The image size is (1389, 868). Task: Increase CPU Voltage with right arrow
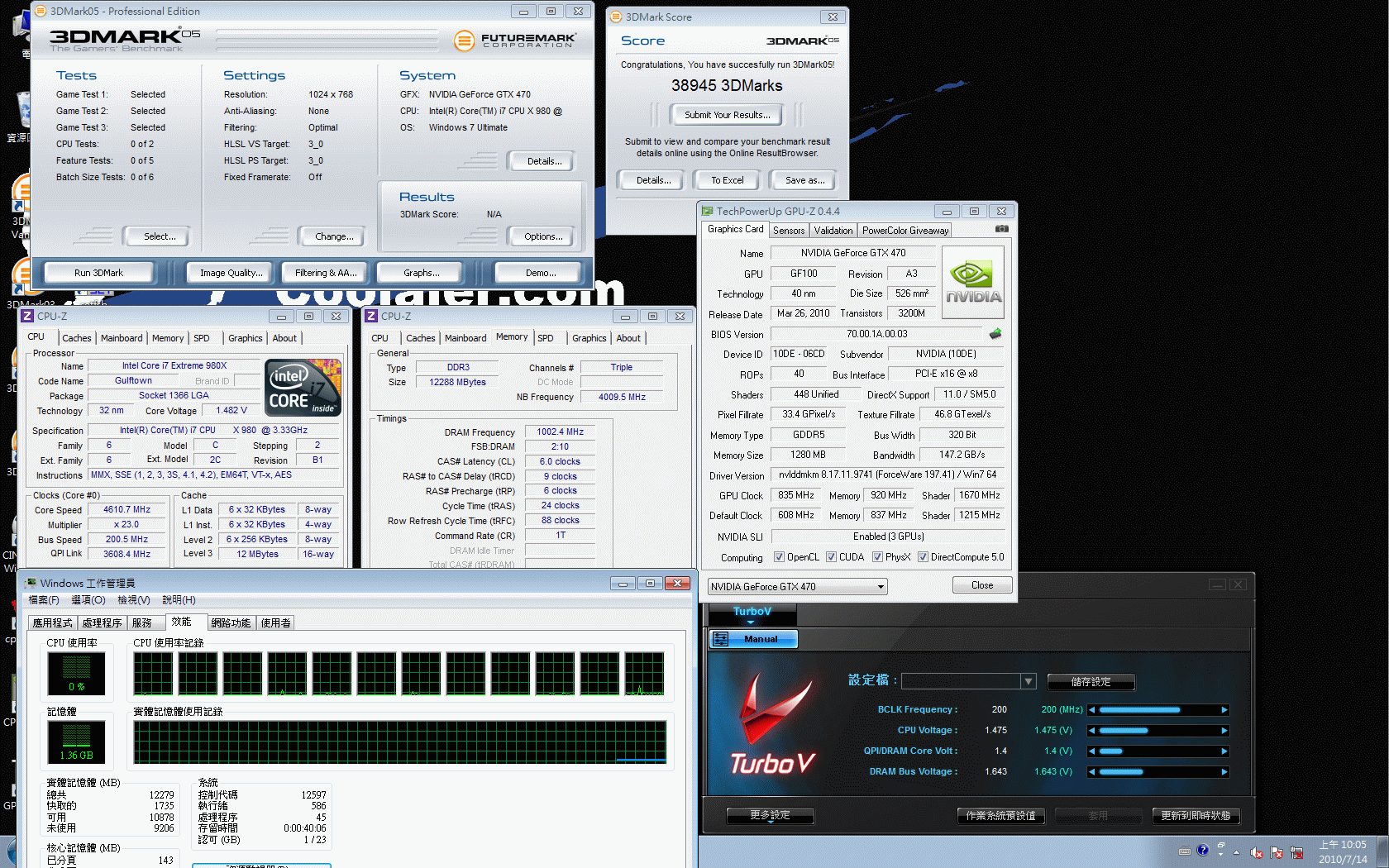click(1224, 731)
